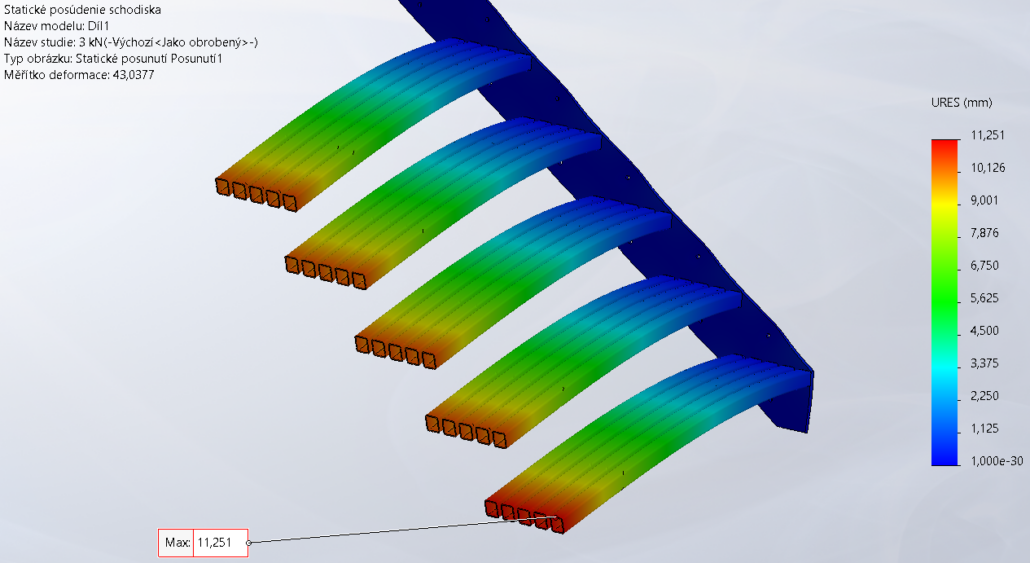Viewport: 1030px width, 563px height.
Task: Click the title text Statické posúdenie schodiska
Action: (x=82, y=9)
